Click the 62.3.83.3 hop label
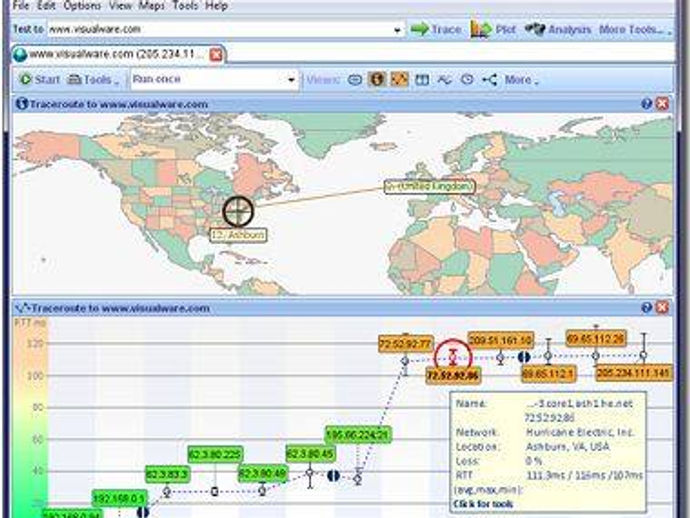The height and width of the screenshot is (518, 690). 168,474
